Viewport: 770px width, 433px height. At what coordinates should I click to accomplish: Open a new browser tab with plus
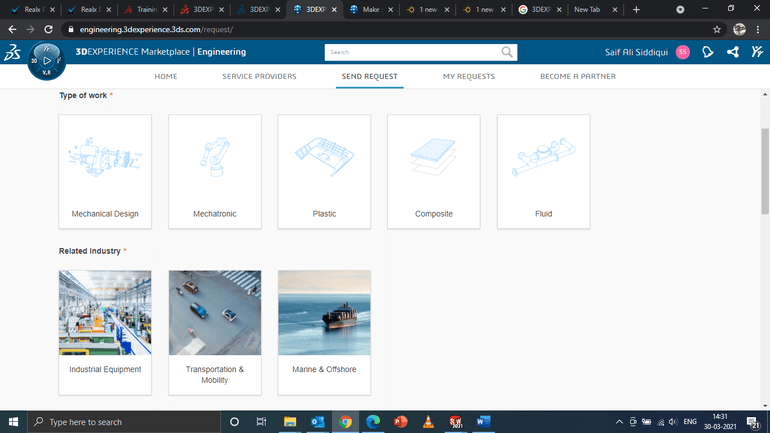click(636, 9)
